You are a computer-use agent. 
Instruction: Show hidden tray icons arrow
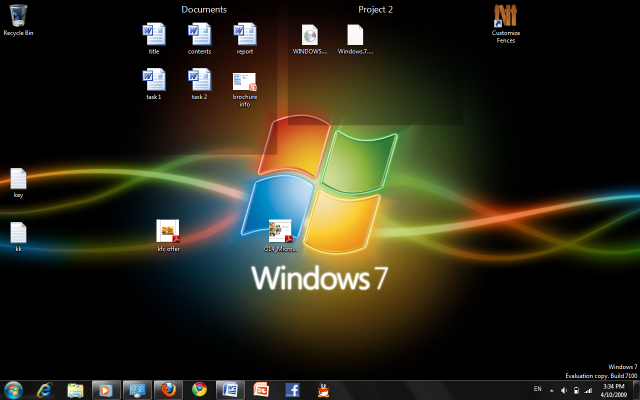coord(551,391)
